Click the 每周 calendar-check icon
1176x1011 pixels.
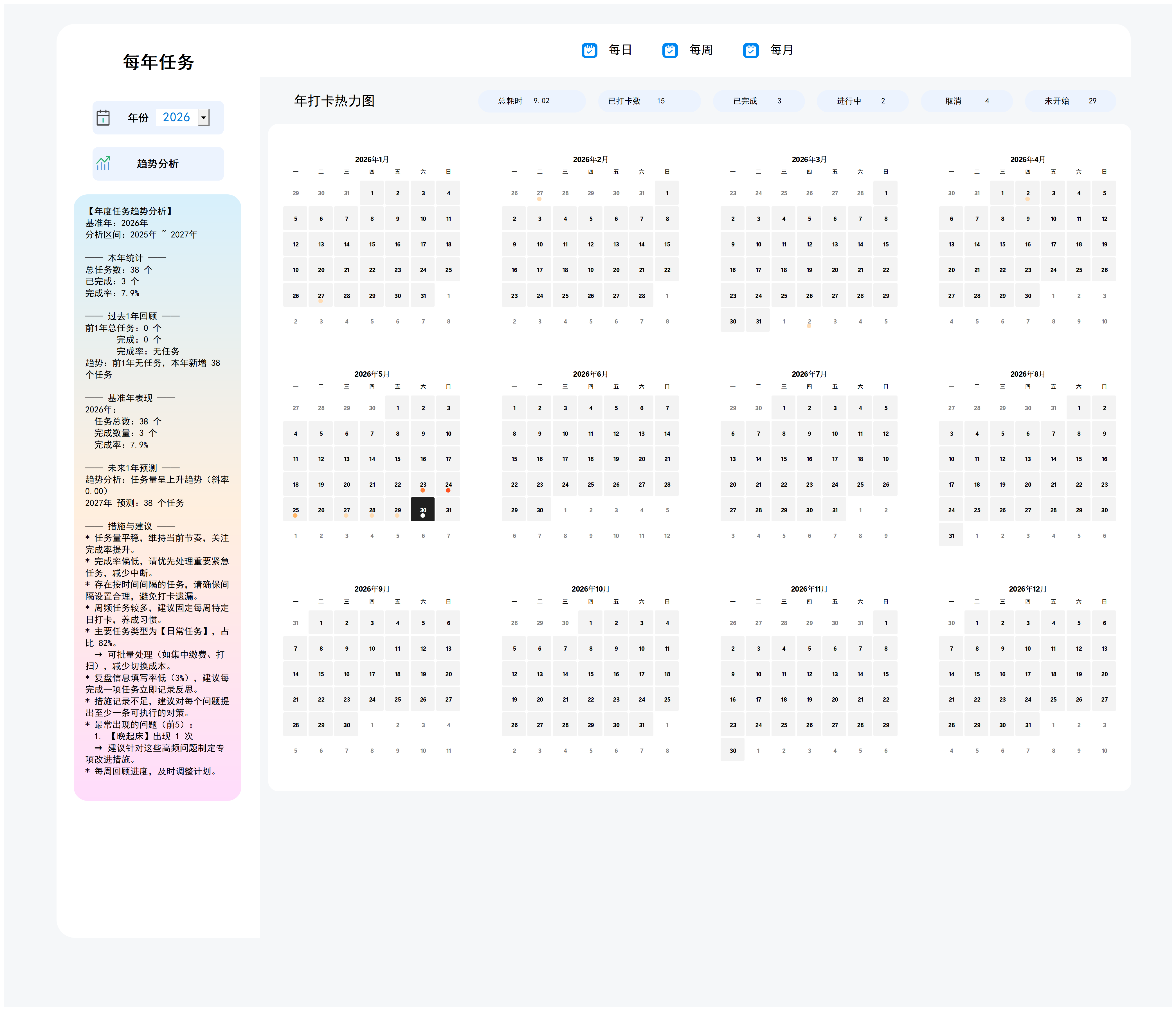pos(670,50)
